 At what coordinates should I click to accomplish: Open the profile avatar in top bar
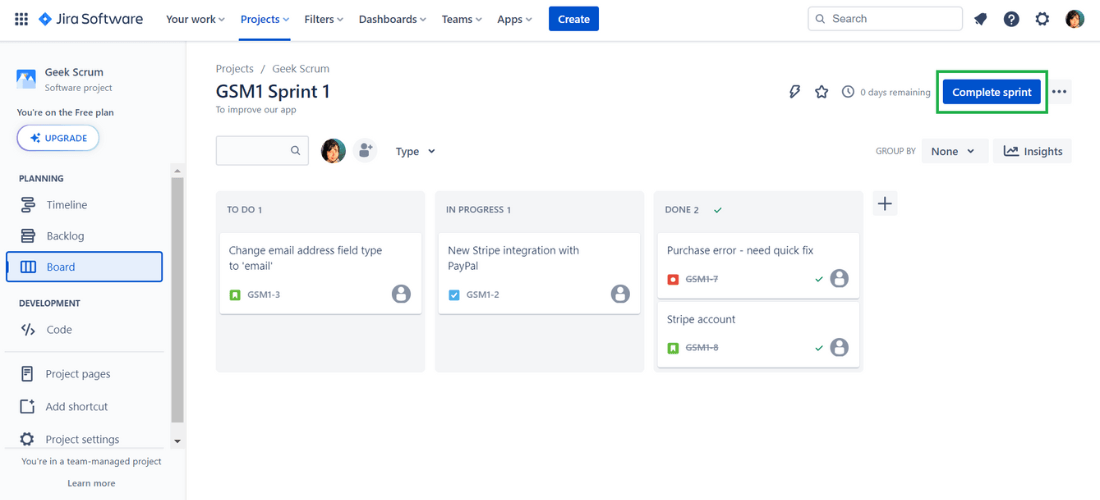[x=1075, y=19]
